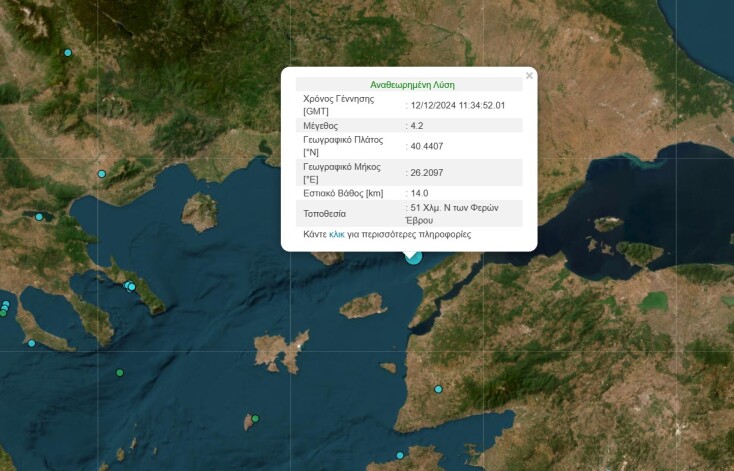Click the cyan marker beside the lake on the far left

click(39, 217)
